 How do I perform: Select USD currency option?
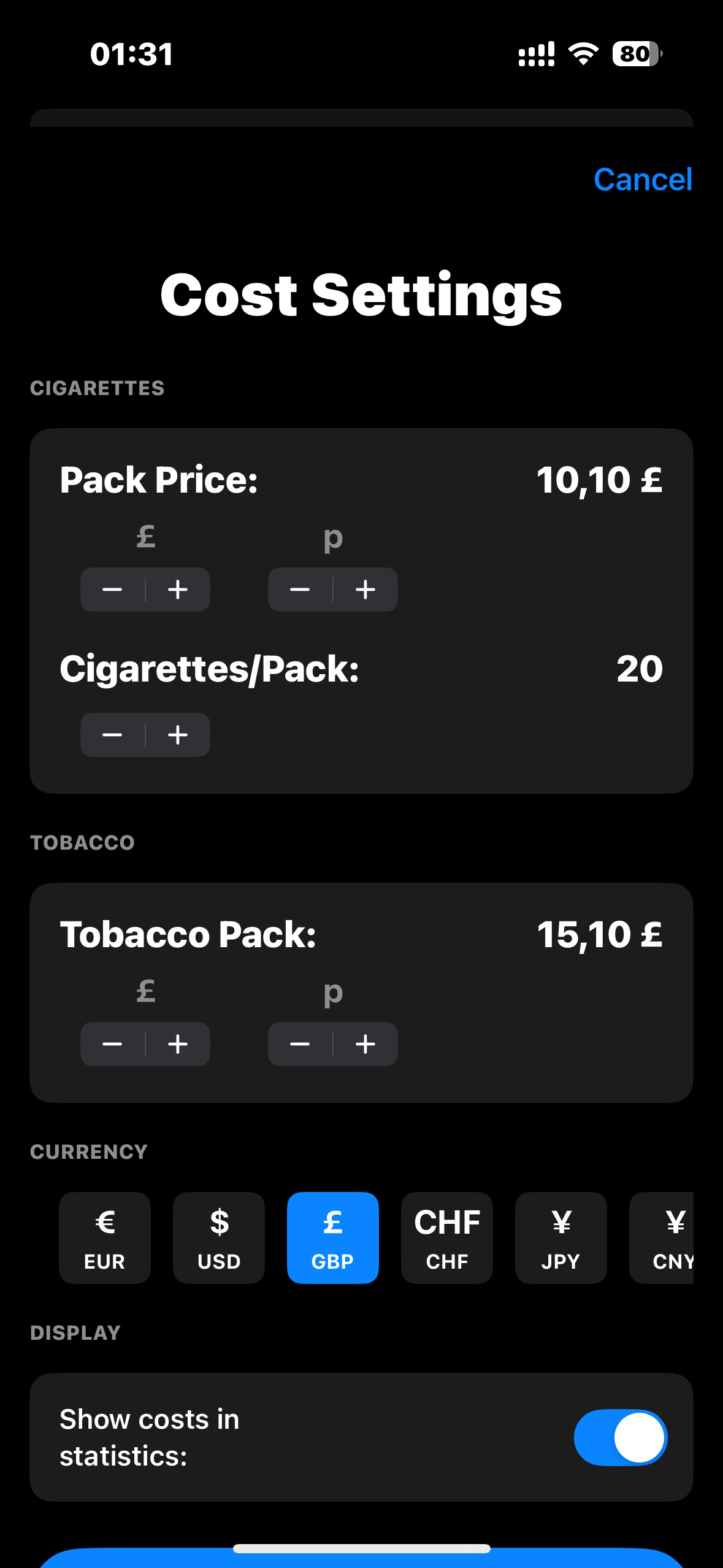pyautogui.click(x=219, y=1237)
